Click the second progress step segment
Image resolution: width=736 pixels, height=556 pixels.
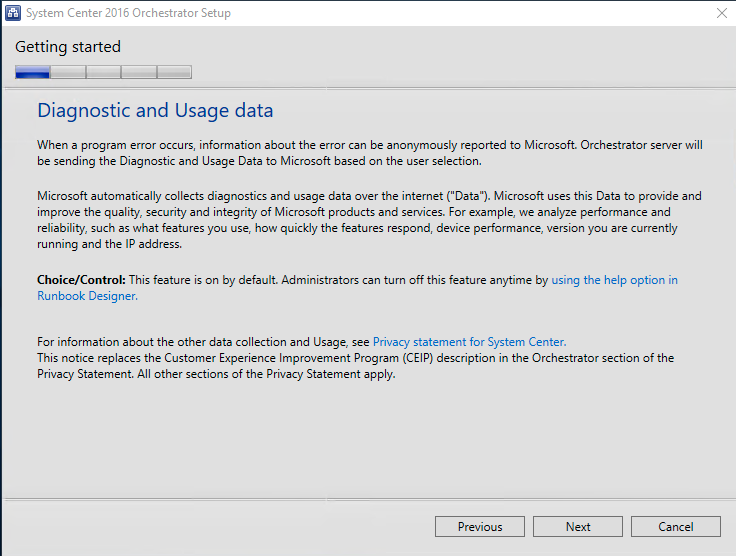[x=68, y=72]
